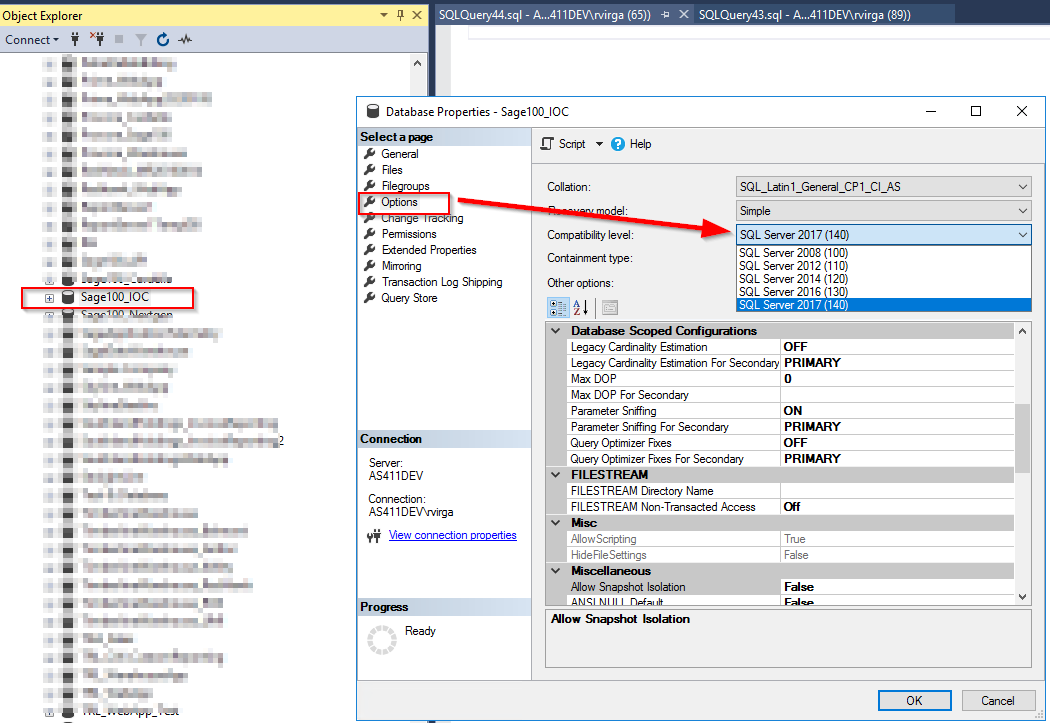The height and width of the screenshot is (723, 1050).
Task: Open the Transaction Log Shipping page
Action: [x=441, y=282]
